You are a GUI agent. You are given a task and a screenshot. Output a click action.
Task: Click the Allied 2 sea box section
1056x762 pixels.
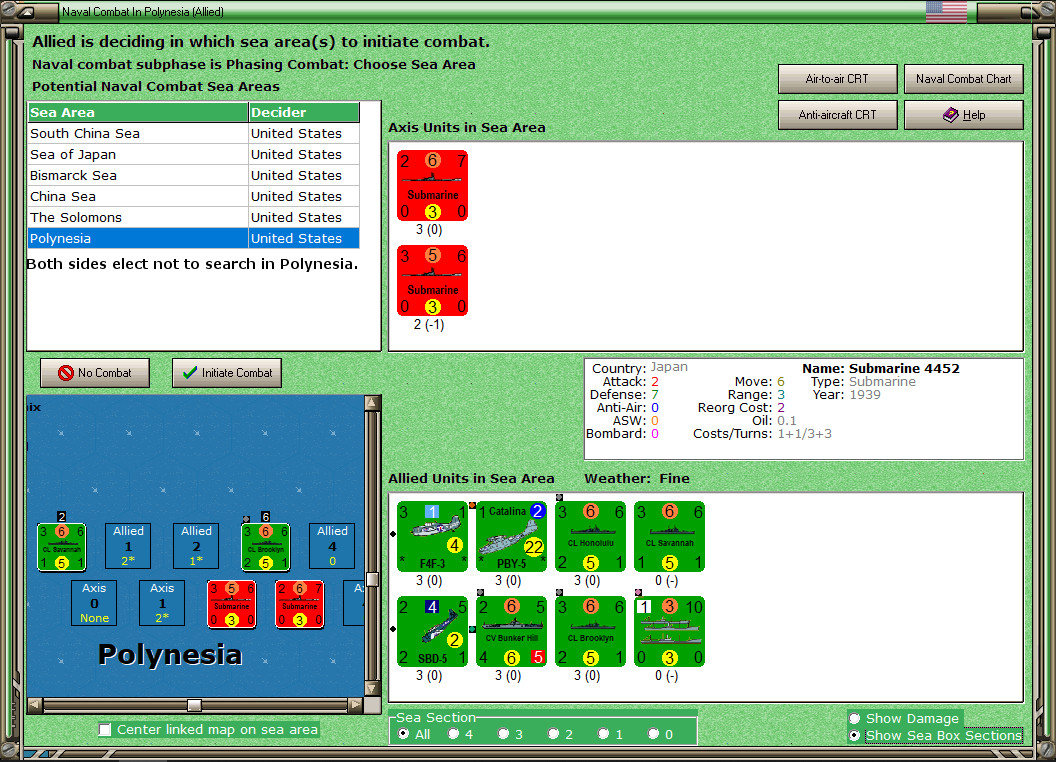pyautogui.click(x=196, y=546)
